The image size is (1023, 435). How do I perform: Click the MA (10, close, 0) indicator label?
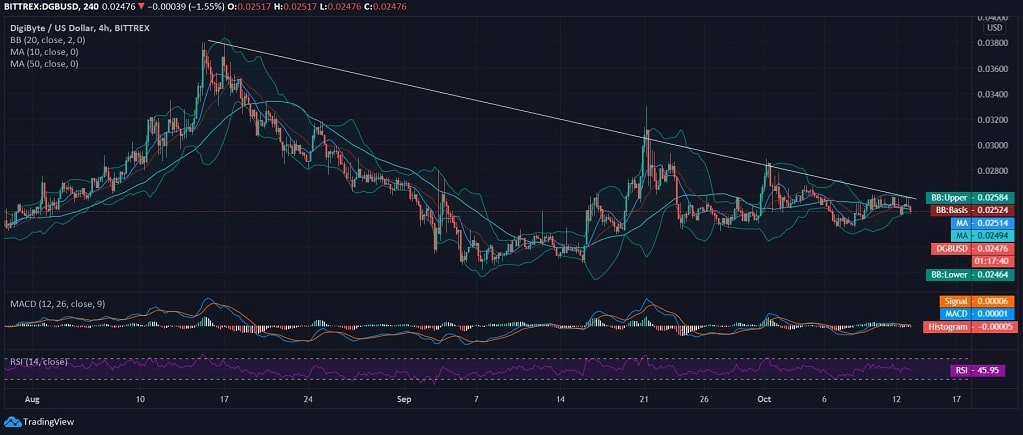(x=44, y=52)
